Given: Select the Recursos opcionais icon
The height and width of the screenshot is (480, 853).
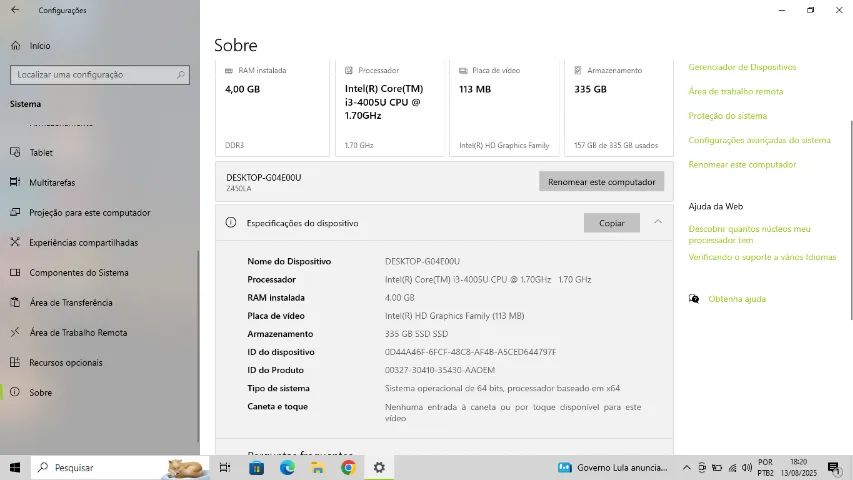Looking at the screenshot, I should pos(15,362).
